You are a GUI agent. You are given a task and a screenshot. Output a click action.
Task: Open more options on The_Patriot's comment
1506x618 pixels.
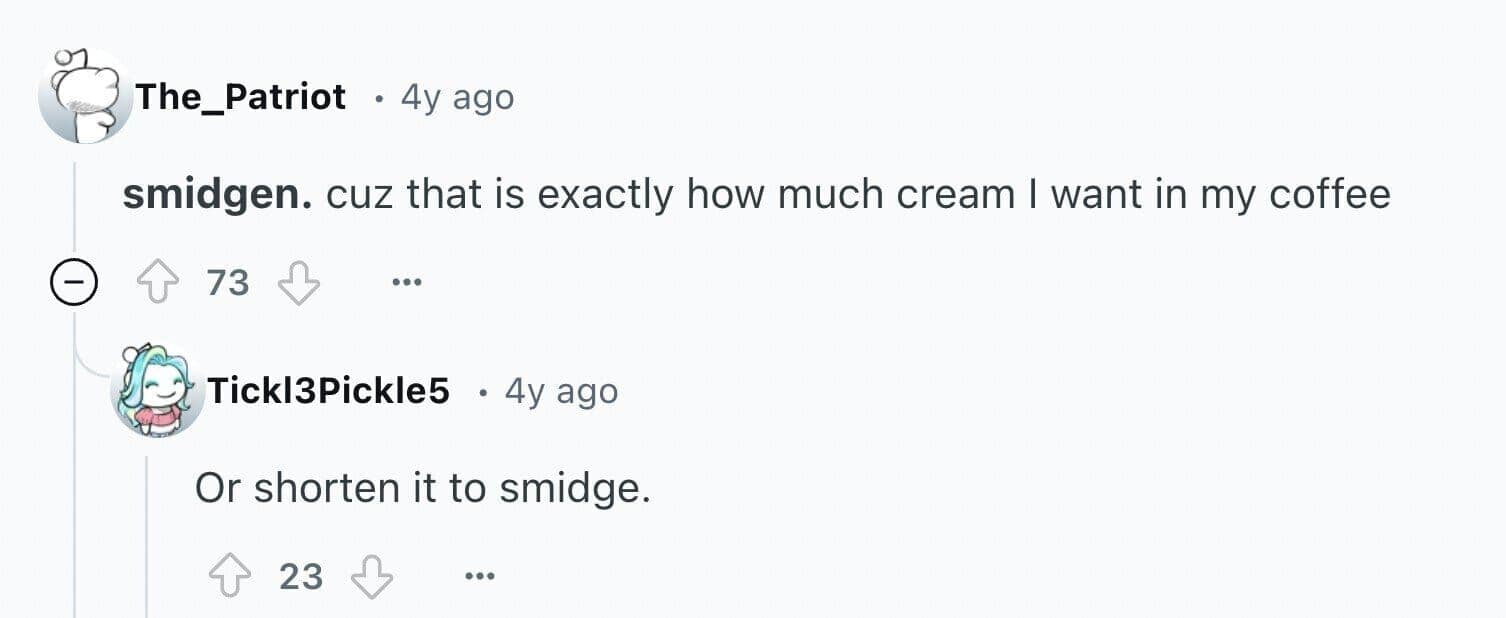pos(406,283)
